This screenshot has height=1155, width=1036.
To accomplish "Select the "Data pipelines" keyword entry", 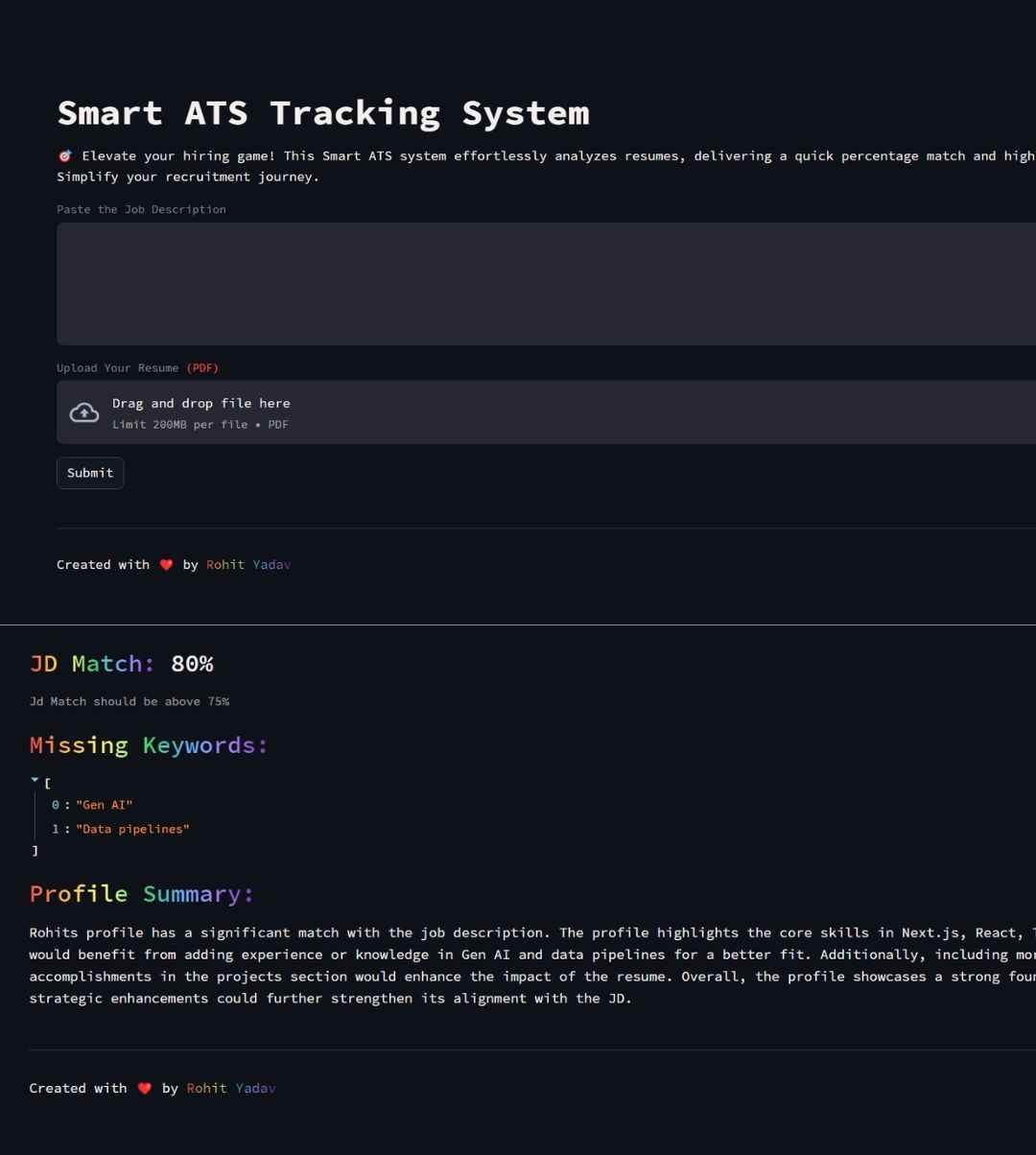I will coord(132,829).
